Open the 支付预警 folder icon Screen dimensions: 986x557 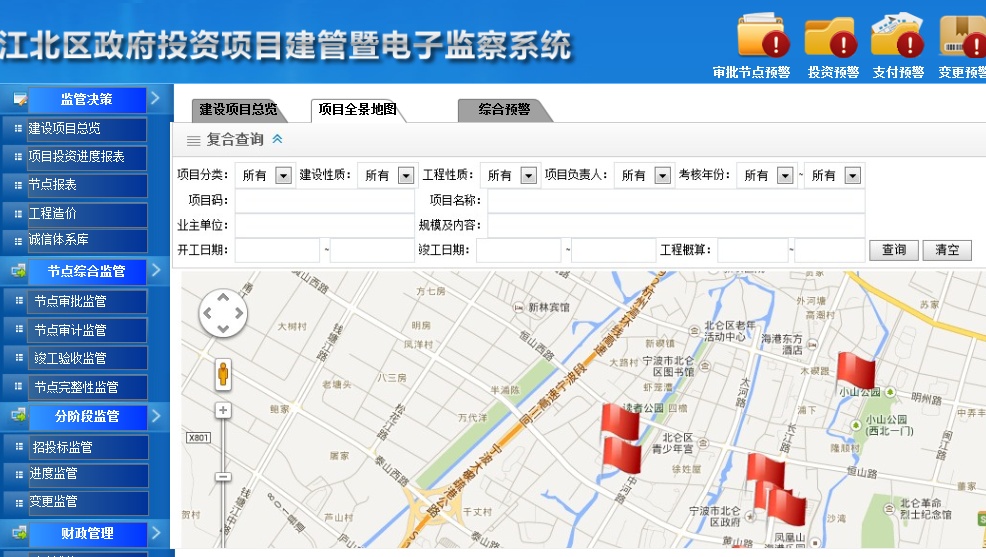(x=897, y=35)
